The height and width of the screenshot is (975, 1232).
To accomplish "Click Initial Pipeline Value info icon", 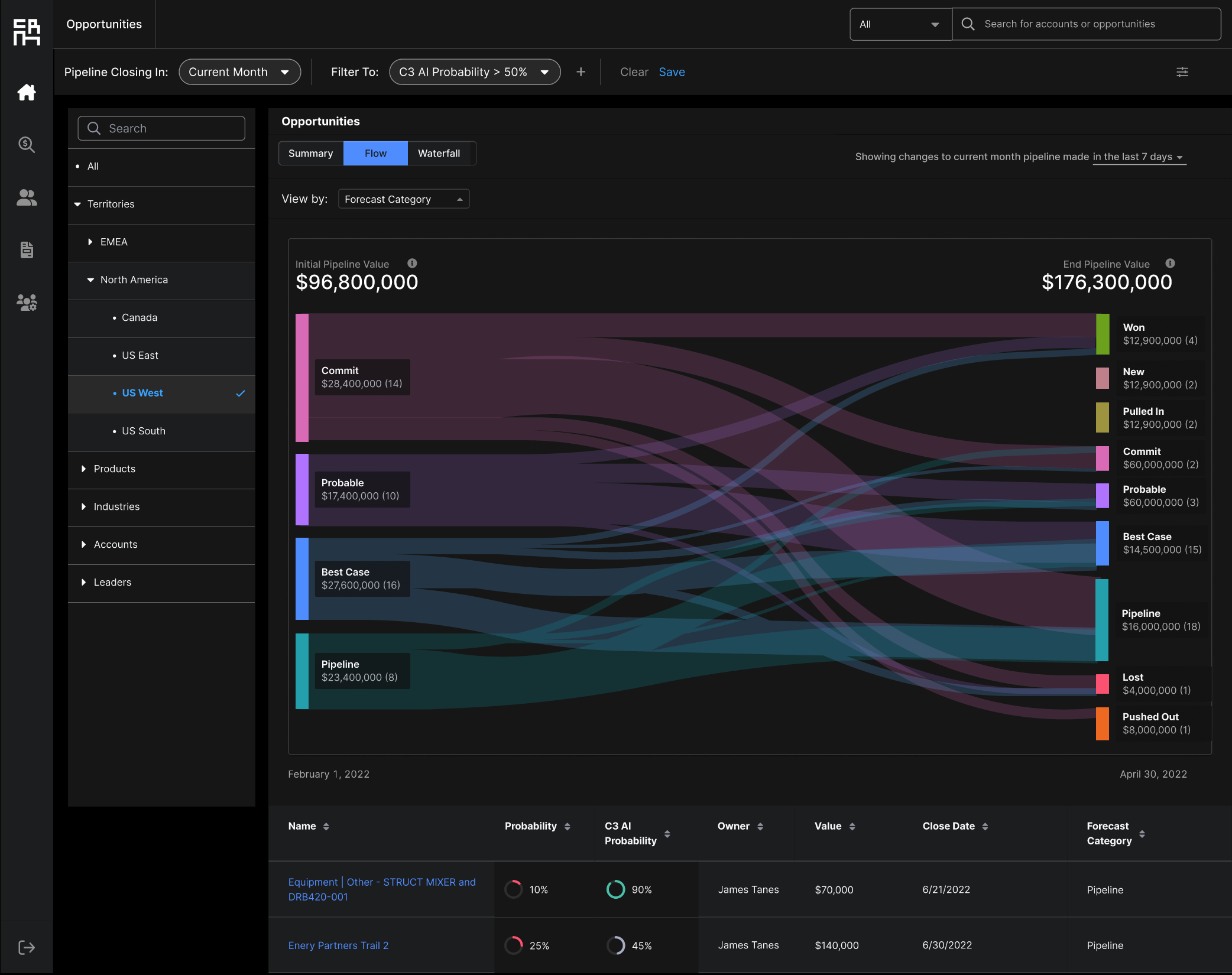I will (x=412, y=264).
